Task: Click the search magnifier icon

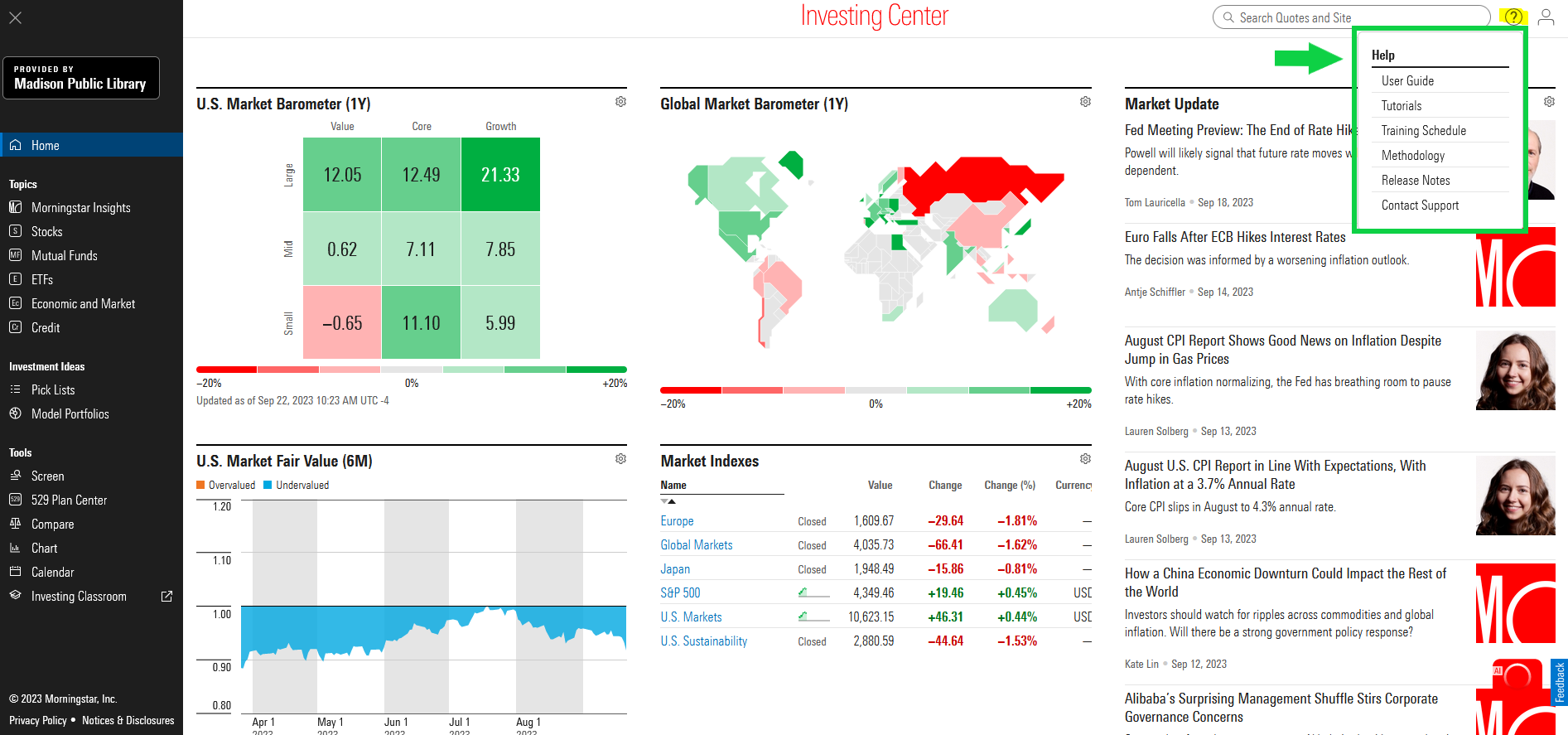Action: pos(1228,17)
